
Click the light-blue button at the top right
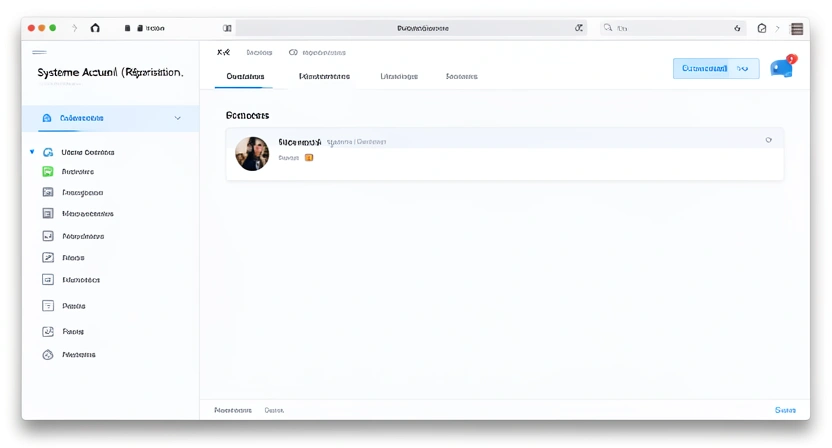coord(716,68)
